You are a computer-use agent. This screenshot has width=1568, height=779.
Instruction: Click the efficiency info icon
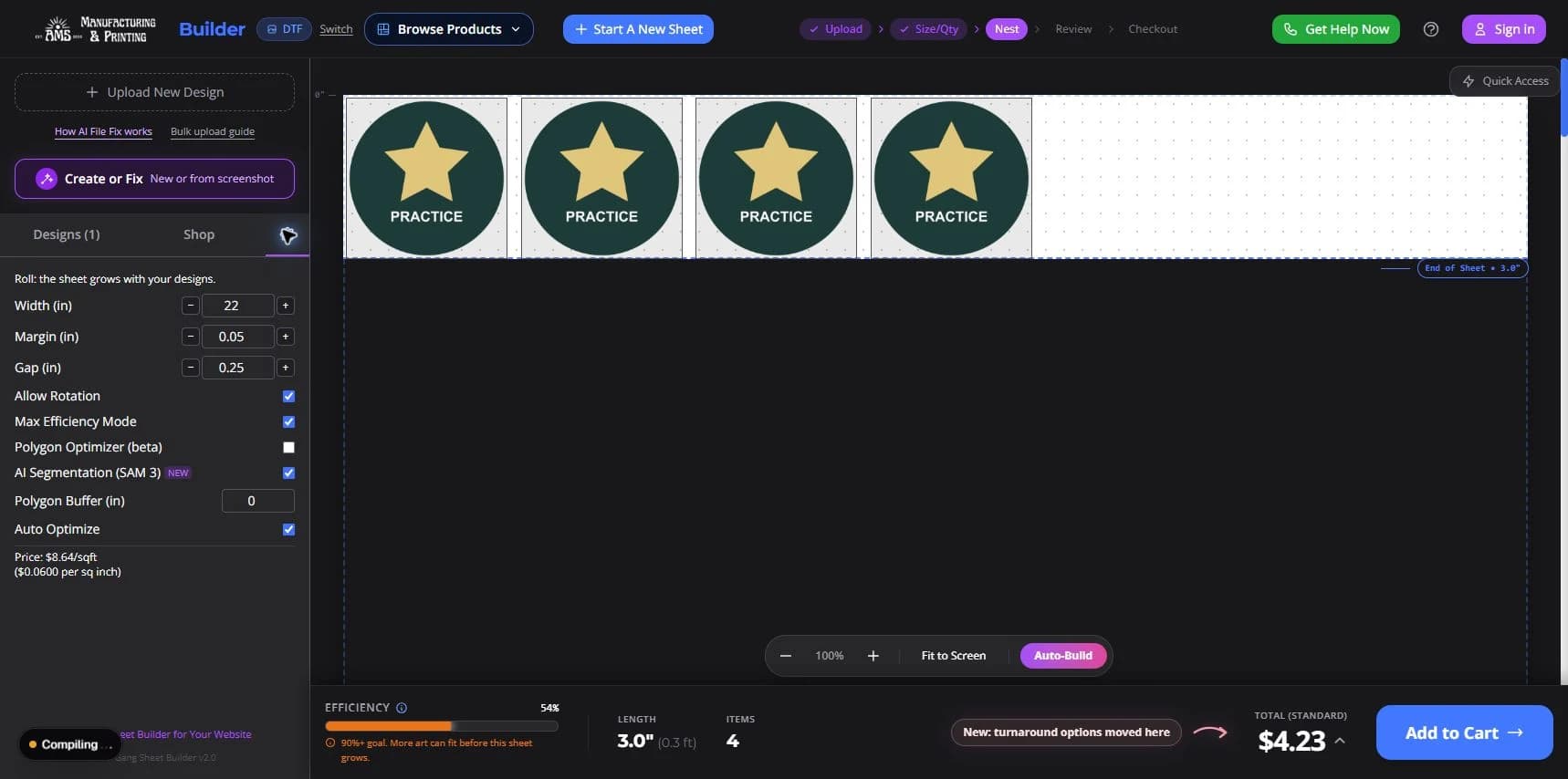pyautogui.click(x=402, y=708)
